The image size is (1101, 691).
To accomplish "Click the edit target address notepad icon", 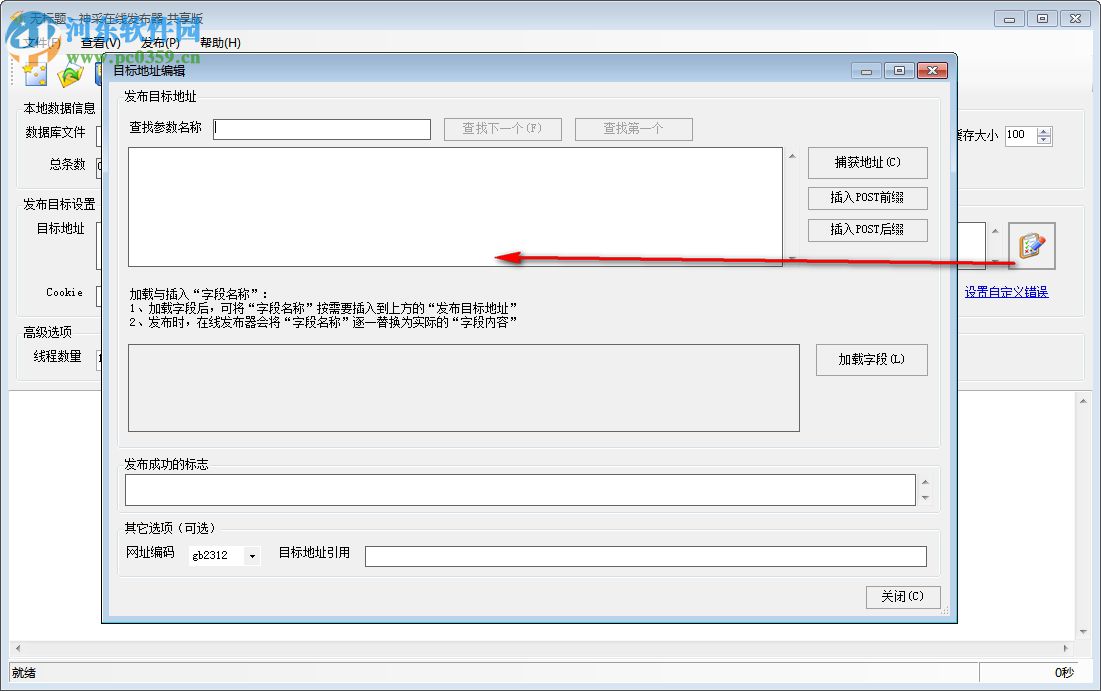I will click(x=1031, y=246).
